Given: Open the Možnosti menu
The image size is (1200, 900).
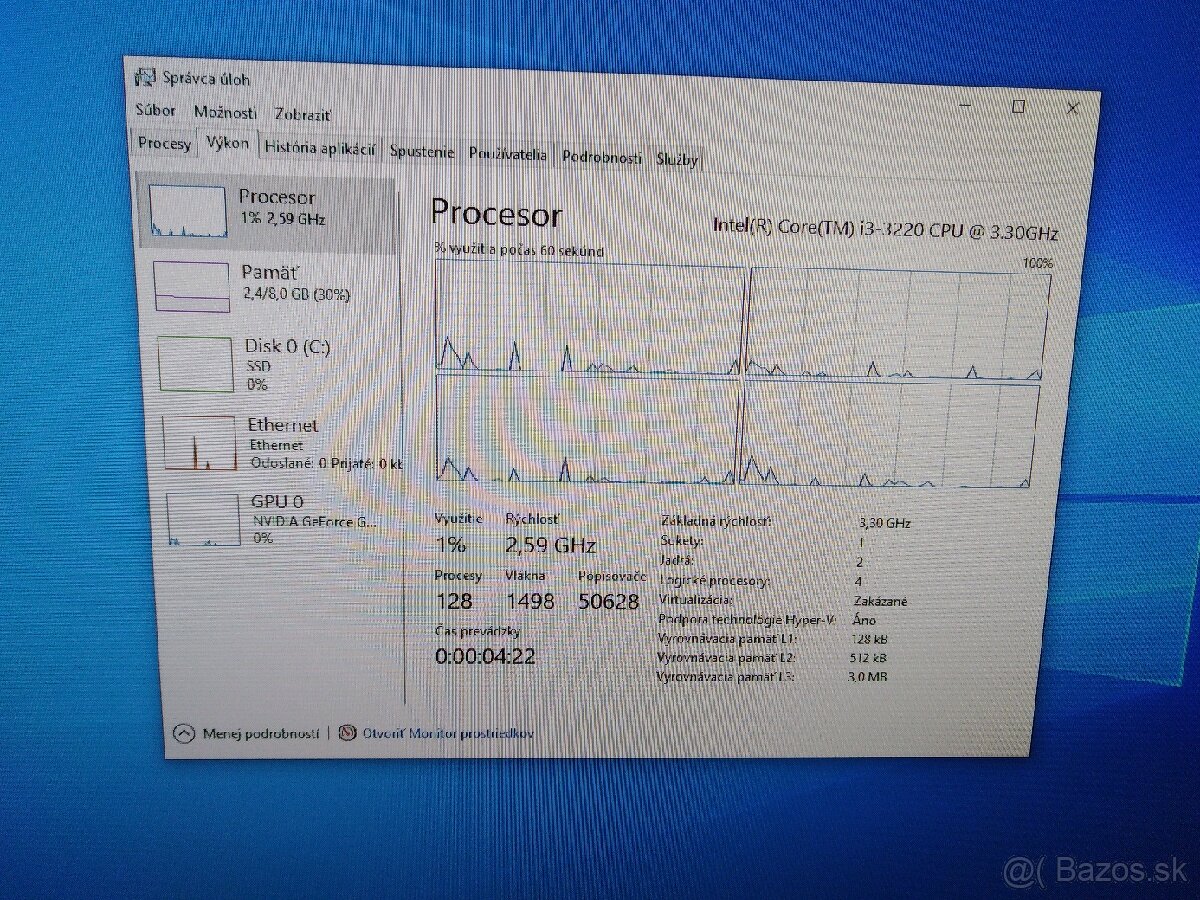Looking at the screenshot, I should click(226, 113).
